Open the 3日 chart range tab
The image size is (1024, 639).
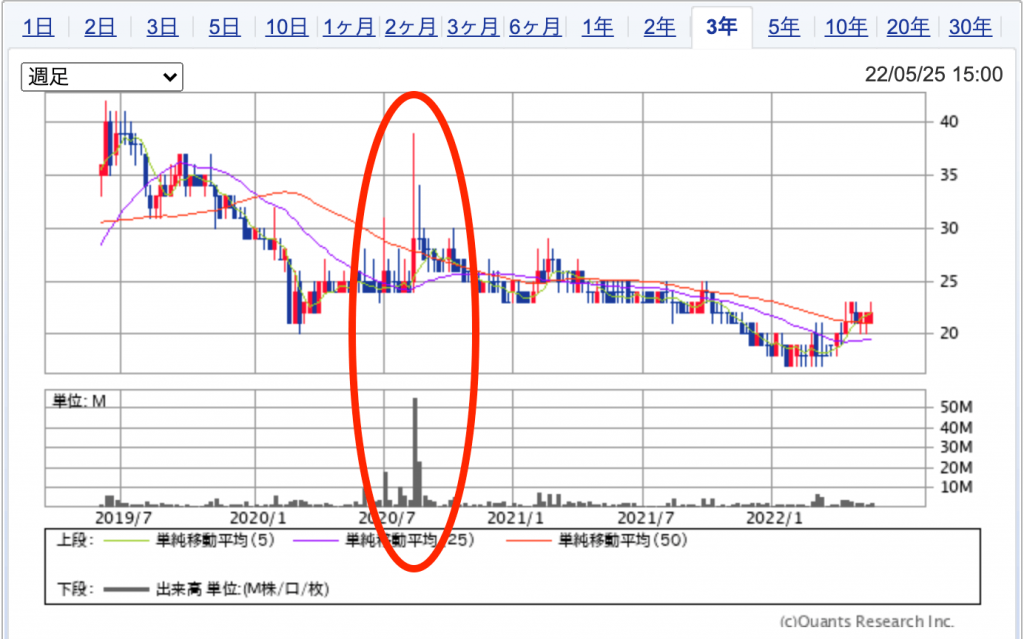tap(162, 27)
